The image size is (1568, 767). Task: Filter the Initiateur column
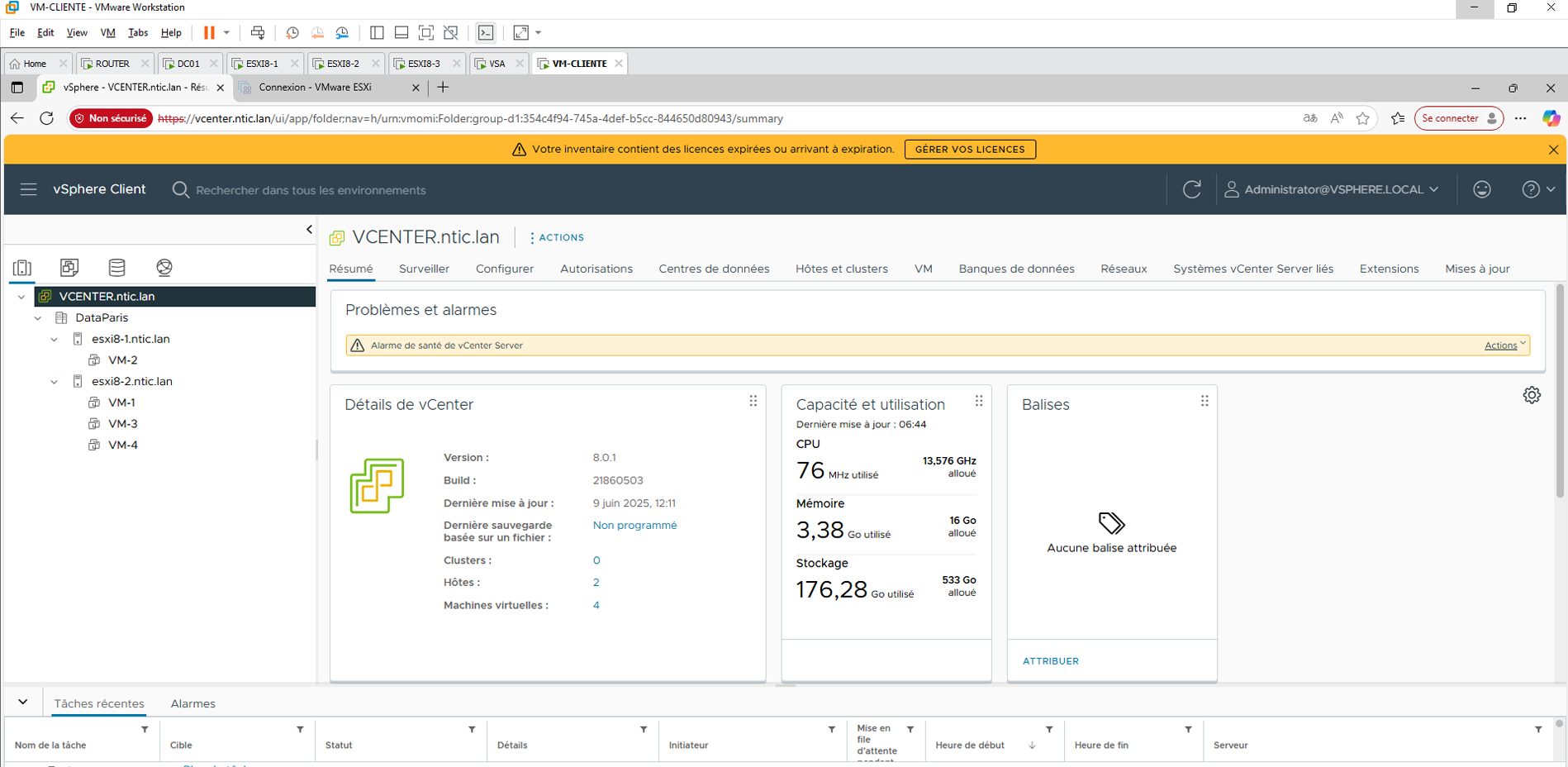pyautogui.click(x=832, y=730)
